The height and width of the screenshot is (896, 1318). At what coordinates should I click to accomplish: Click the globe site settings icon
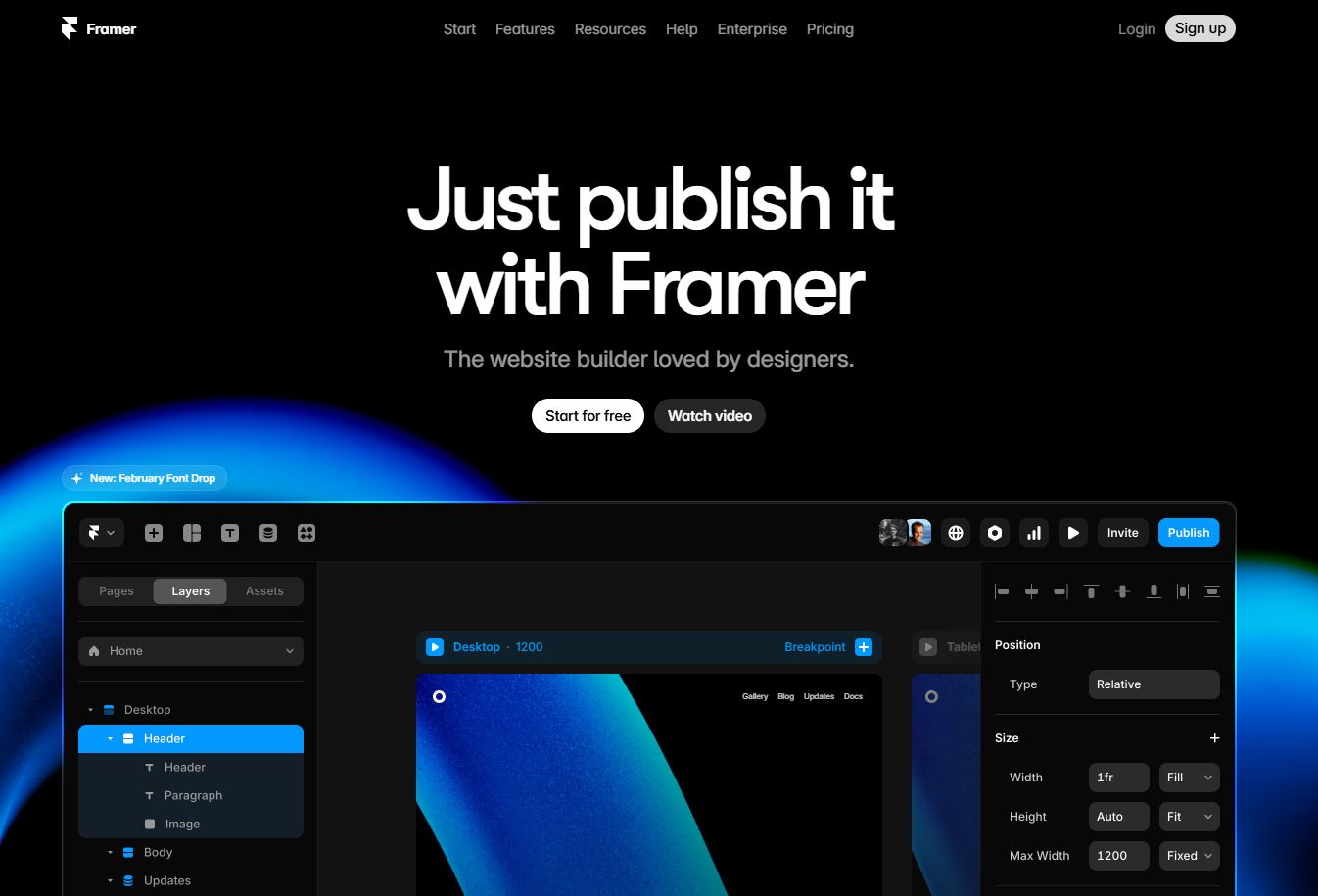tap(956, 533)
